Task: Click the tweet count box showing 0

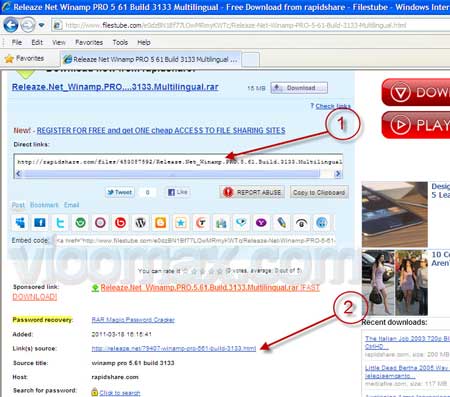Action: [x=147, y=192]
